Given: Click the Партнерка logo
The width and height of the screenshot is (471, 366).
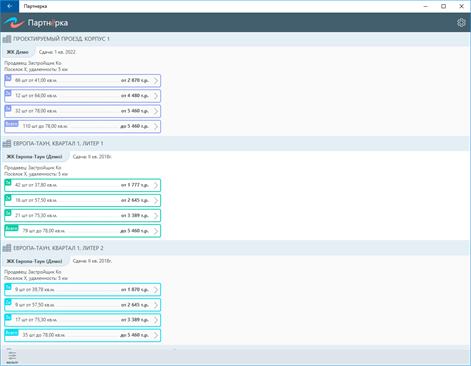Looking at the screenshot, I should pos(36,23).
